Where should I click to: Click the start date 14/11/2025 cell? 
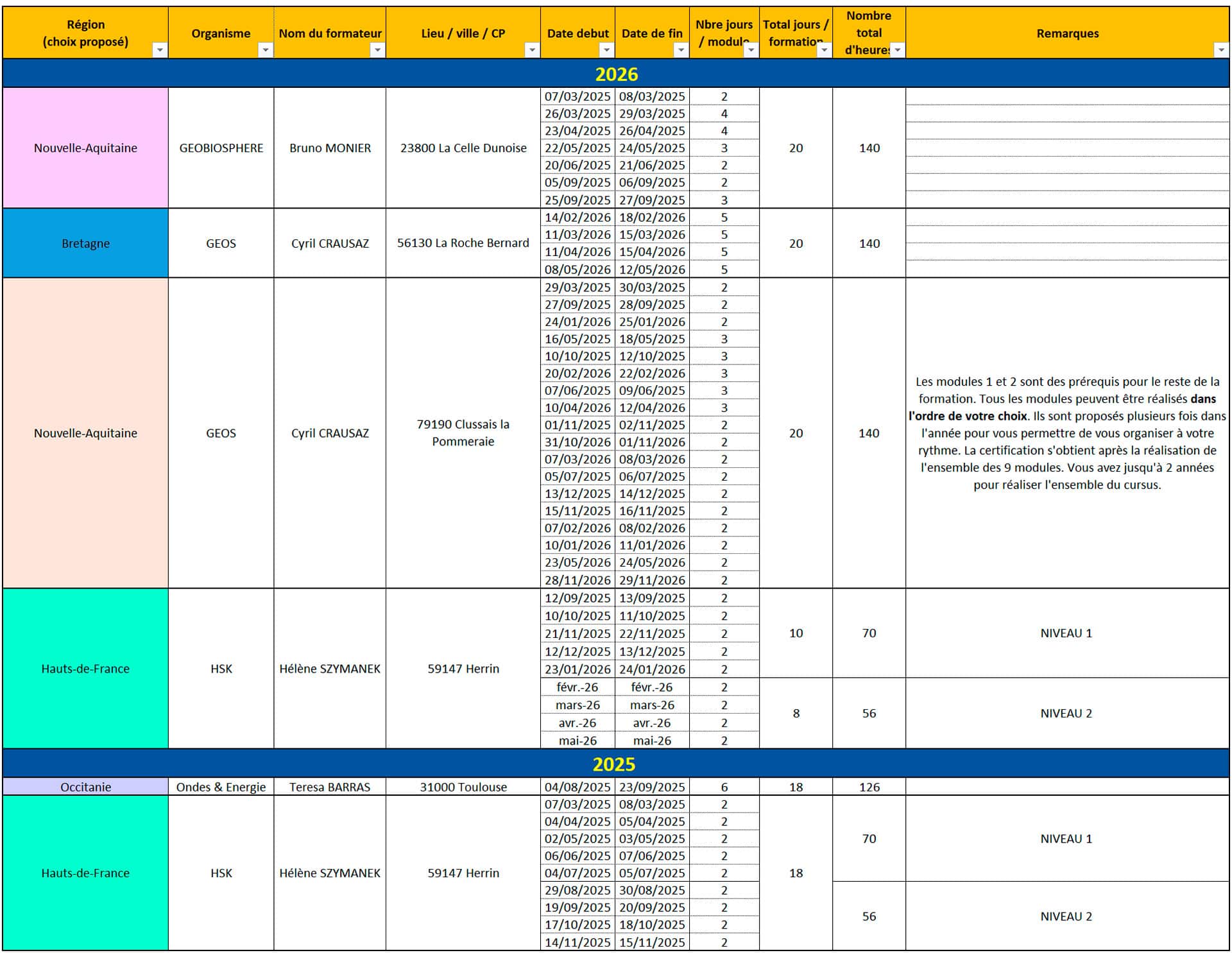[x=577, y=942]
